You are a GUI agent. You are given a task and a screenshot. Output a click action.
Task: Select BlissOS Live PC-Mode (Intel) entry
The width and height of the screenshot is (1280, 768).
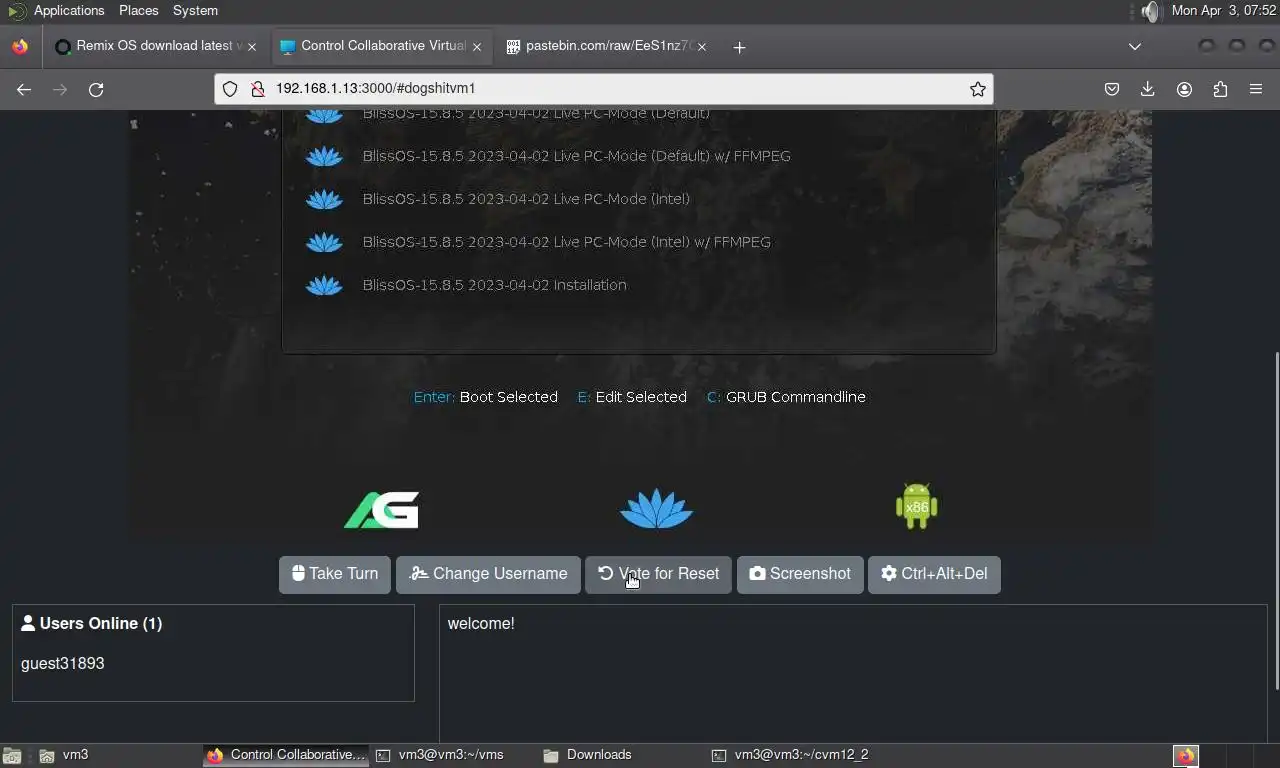coord(526,199)
